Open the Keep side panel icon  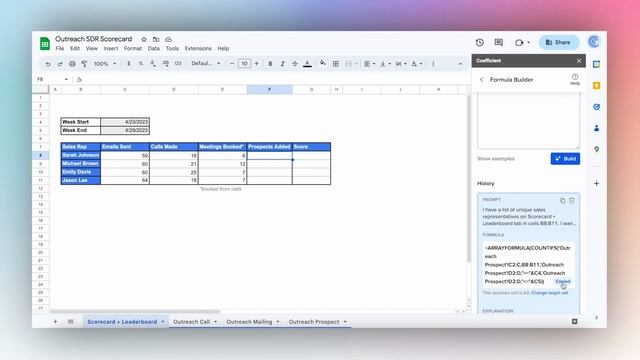tap(596, 85)
